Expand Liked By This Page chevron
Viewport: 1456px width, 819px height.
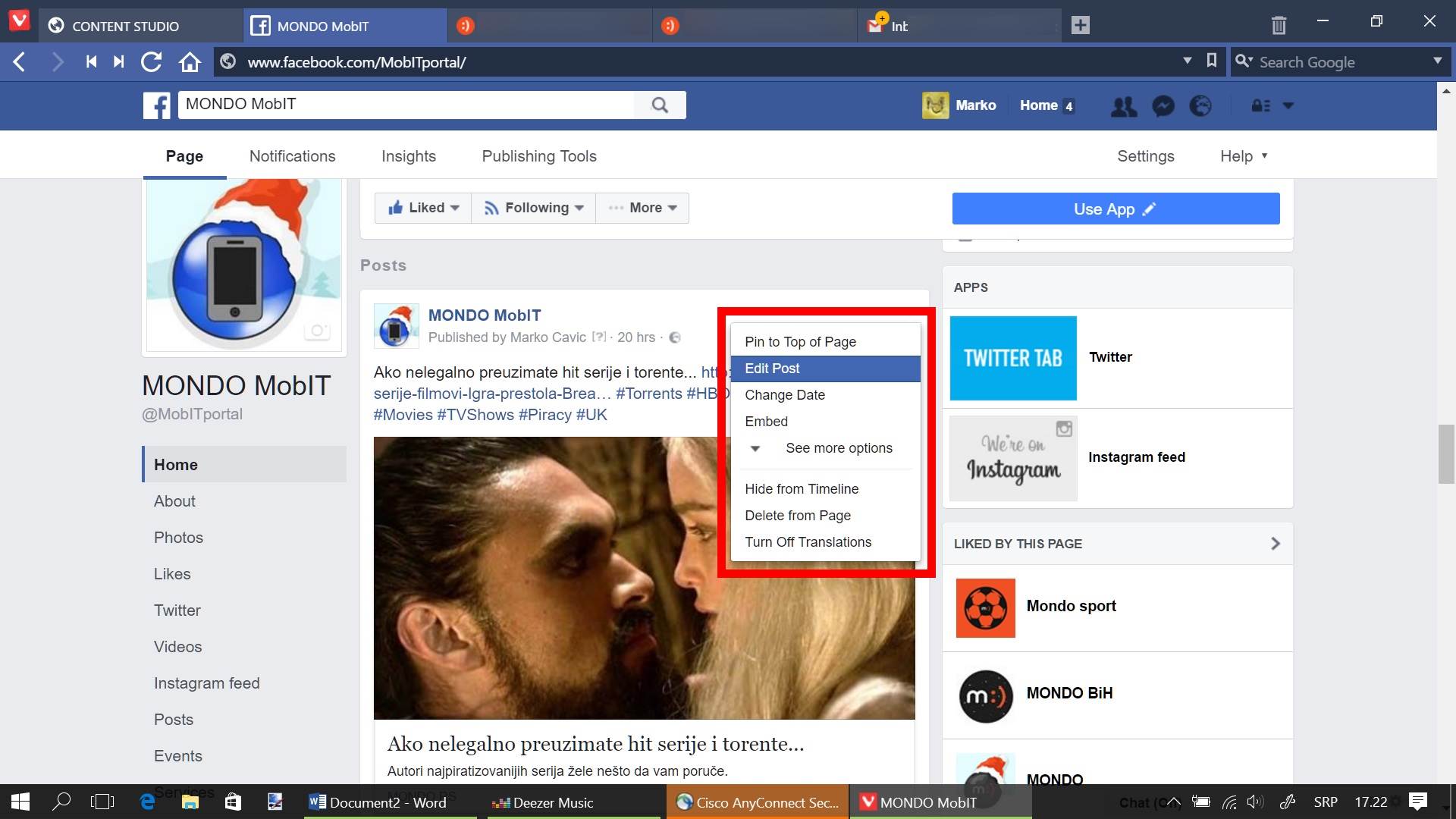click(1276, 544)
